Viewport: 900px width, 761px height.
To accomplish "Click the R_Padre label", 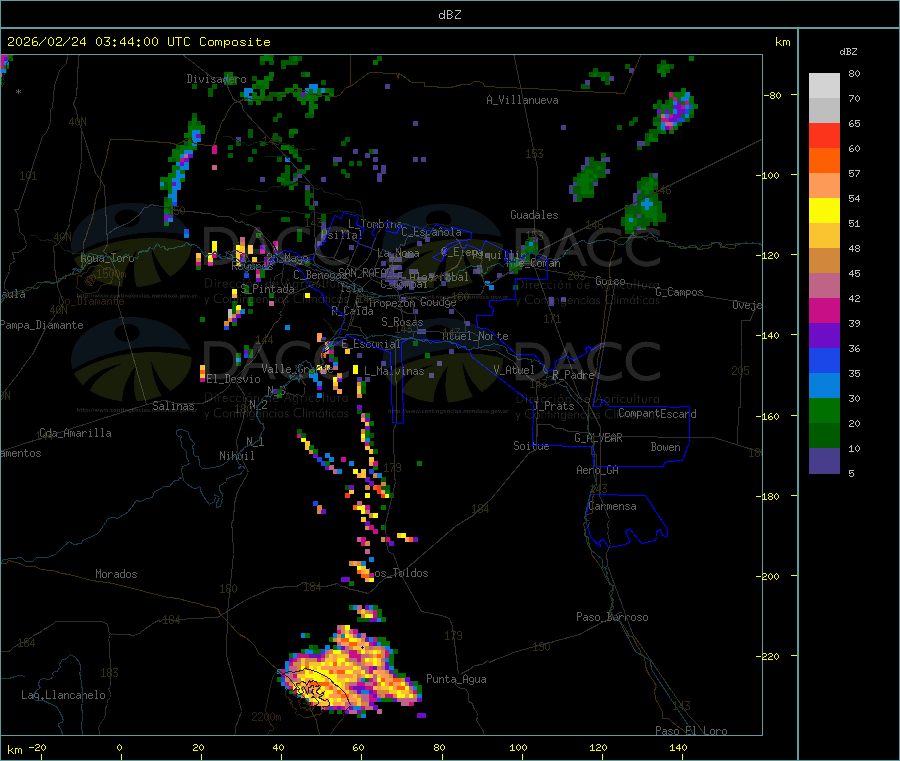I will click(x=573, y=375).
